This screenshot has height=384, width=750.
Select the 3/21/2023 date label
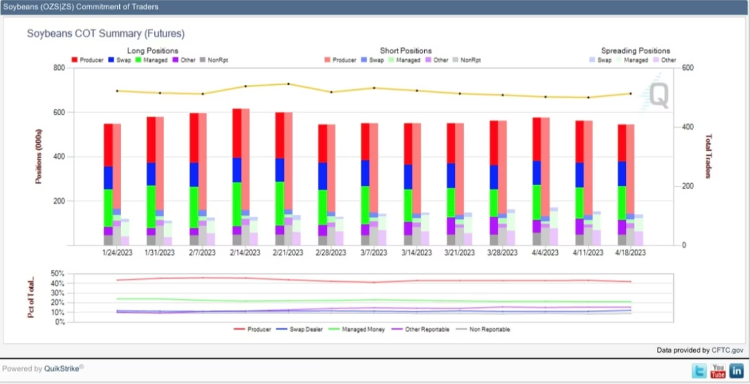tap(460, 253)
